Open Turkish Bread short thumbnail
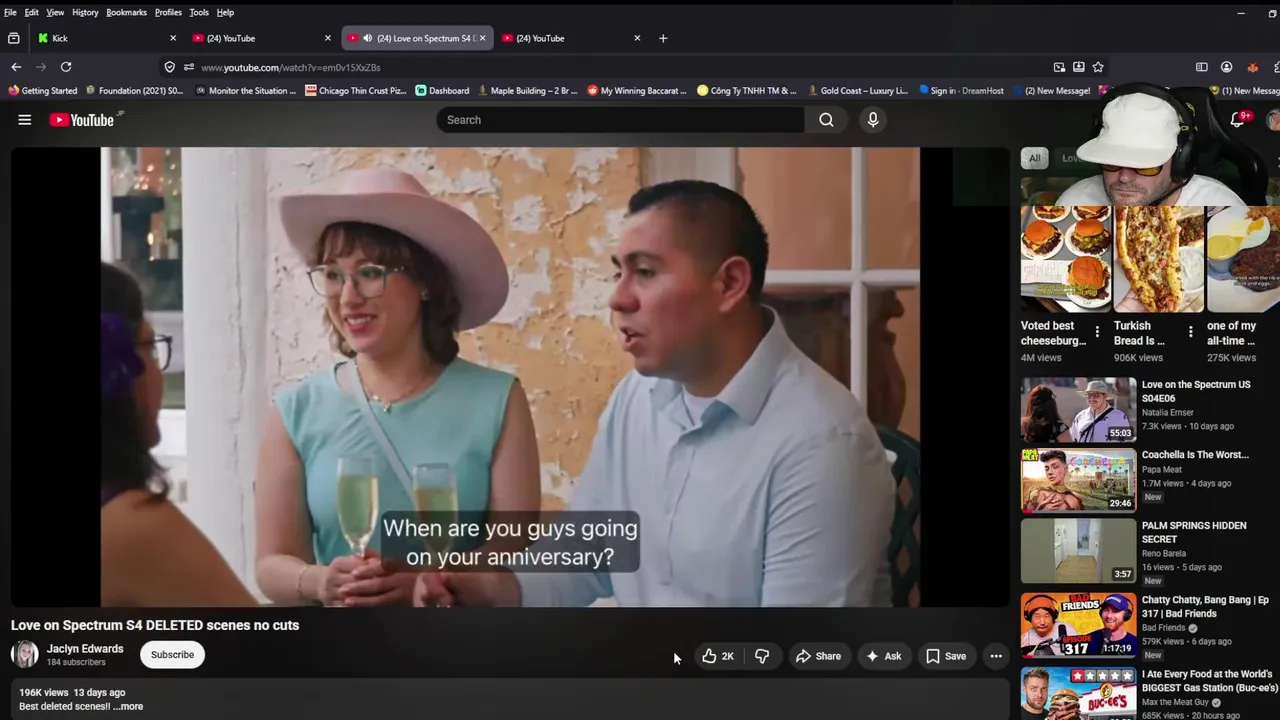 1159,258
